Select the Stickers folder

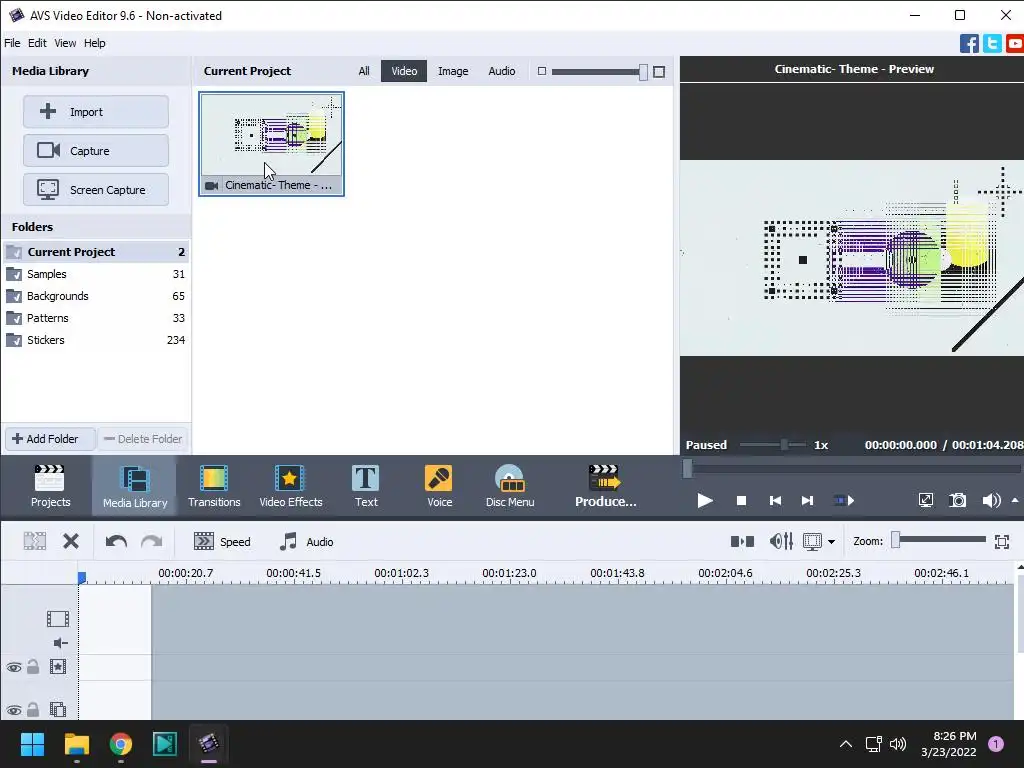pyautogui.click(x=96, y=340)
